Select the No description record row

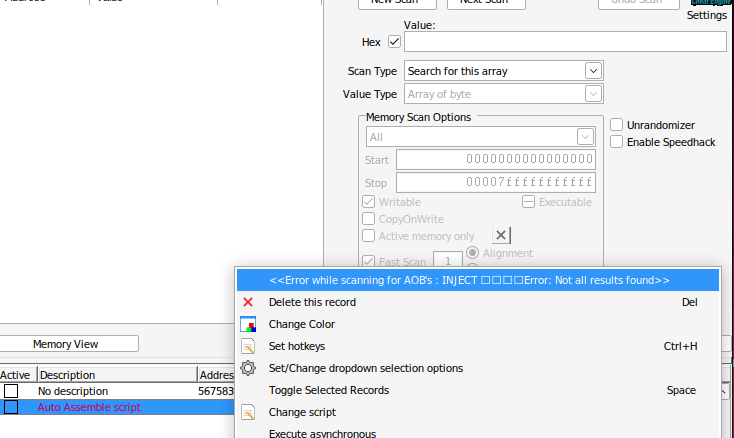117,391
